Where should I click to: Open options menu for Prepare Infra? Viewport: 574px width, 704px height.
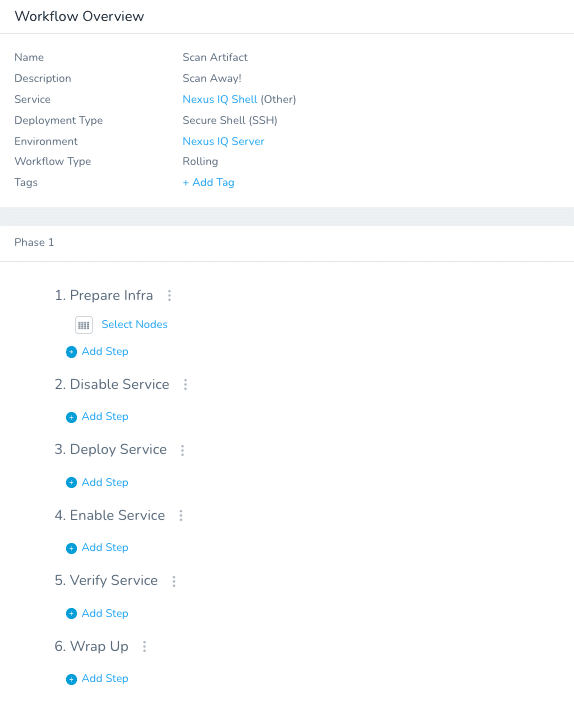coord(169,295)
